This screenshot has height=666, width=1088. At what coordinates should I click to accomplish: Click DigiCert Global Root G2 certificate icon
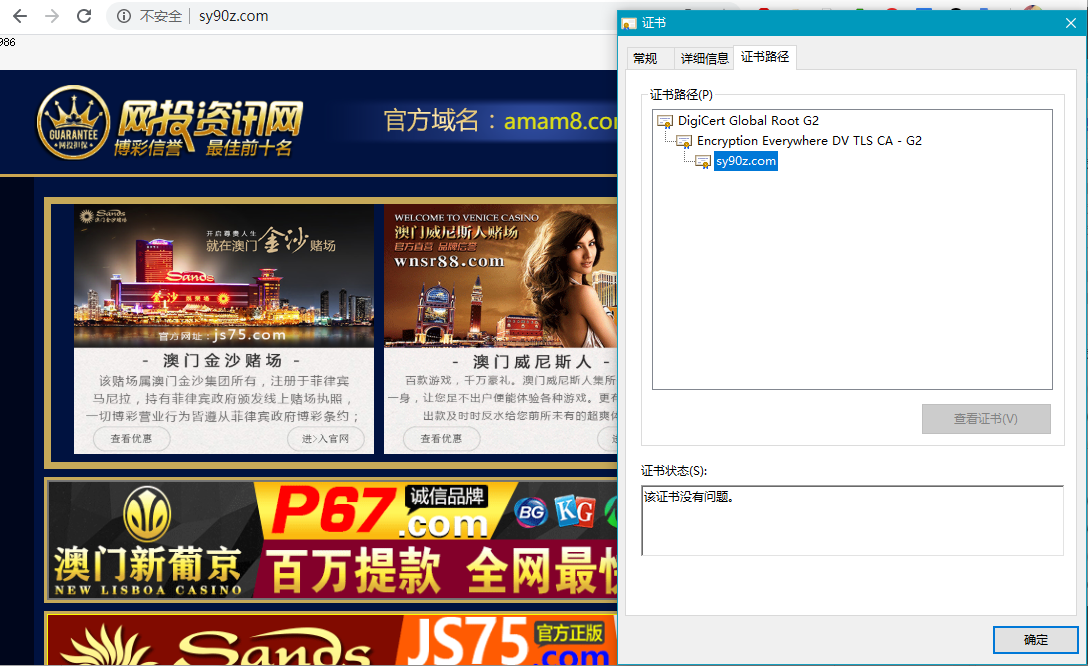[x=665, y=121]
